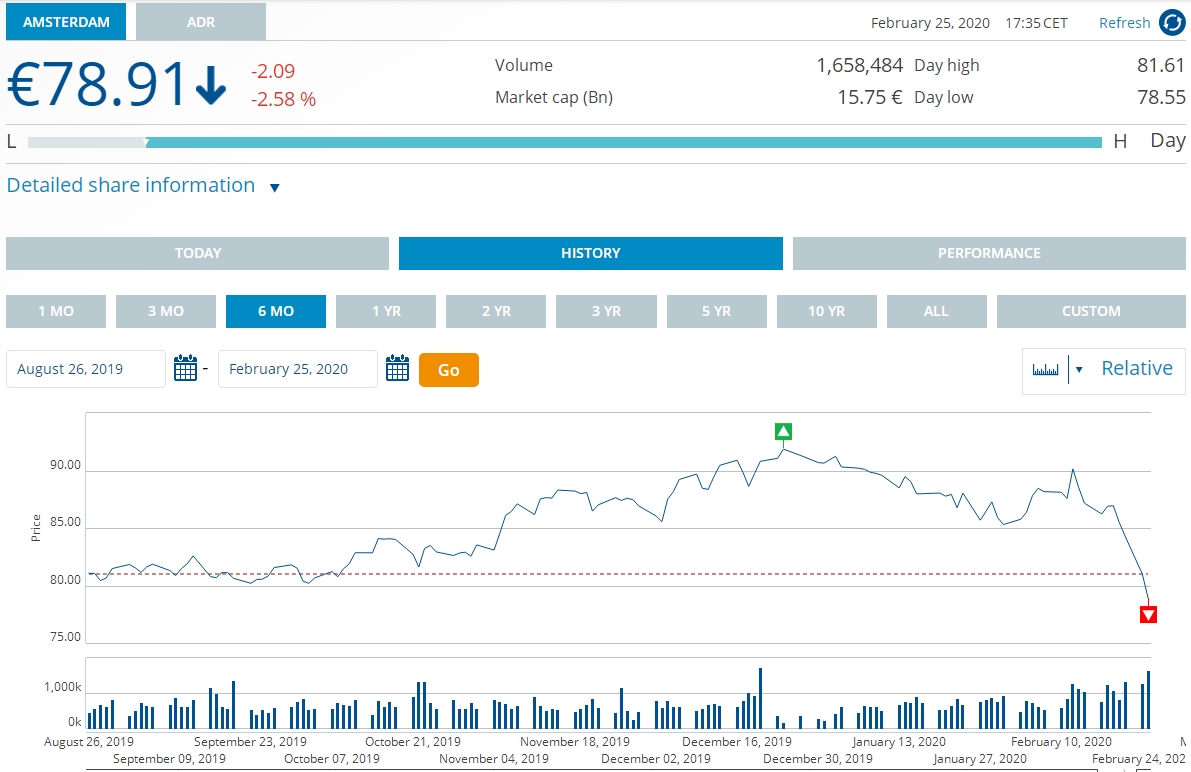The image size is (1191, 772).
Task: Choose the CUSTOM date range option
Action: coord(1090,311)
